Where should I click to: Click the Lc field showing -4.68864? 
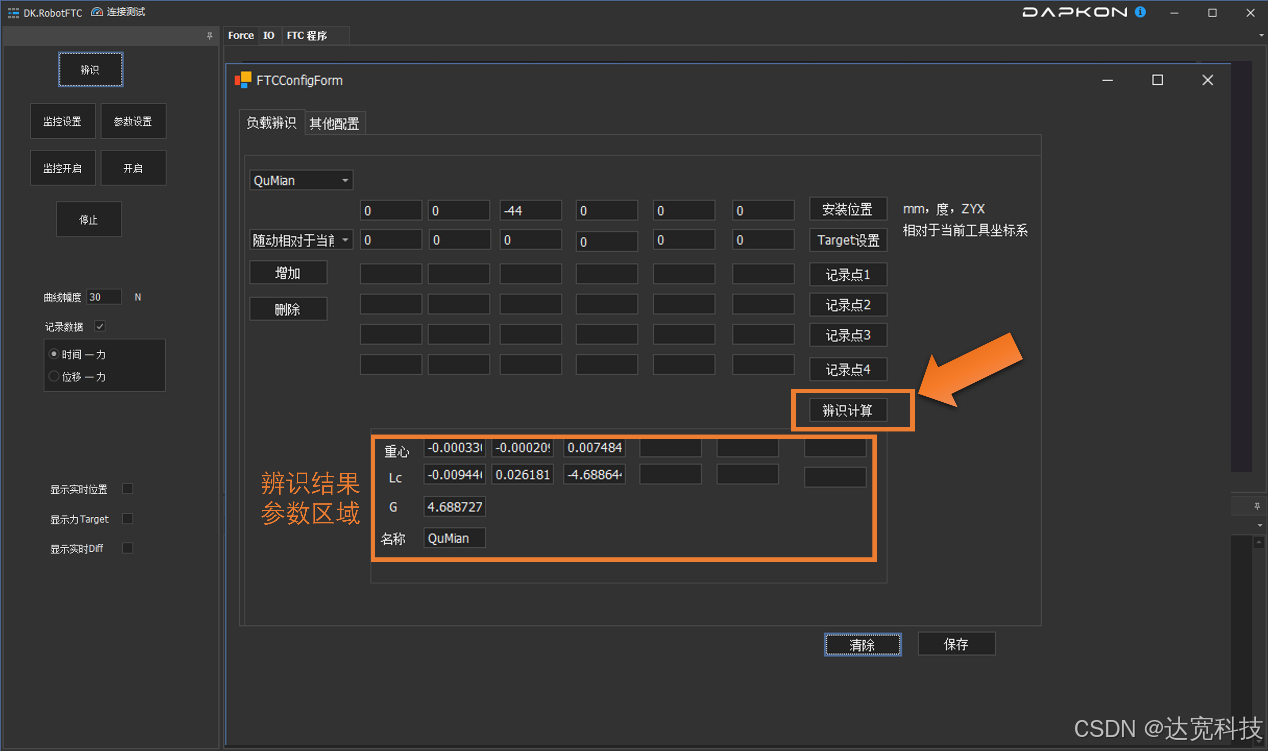click(x=595, y=474)
